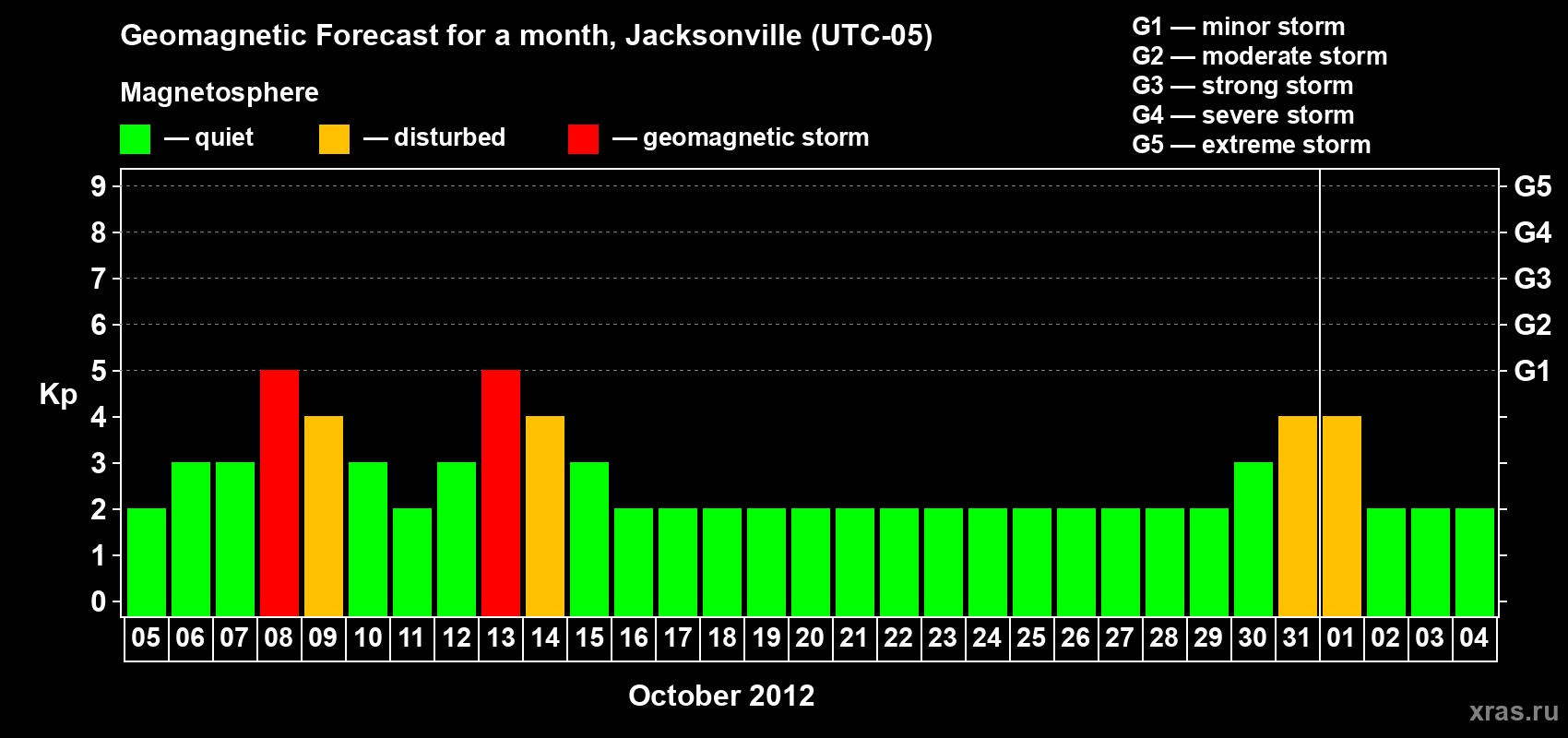Click the G5 right-axis label
The height and width of the screenshot is (738, 1568).
(x=1532, y=186)
